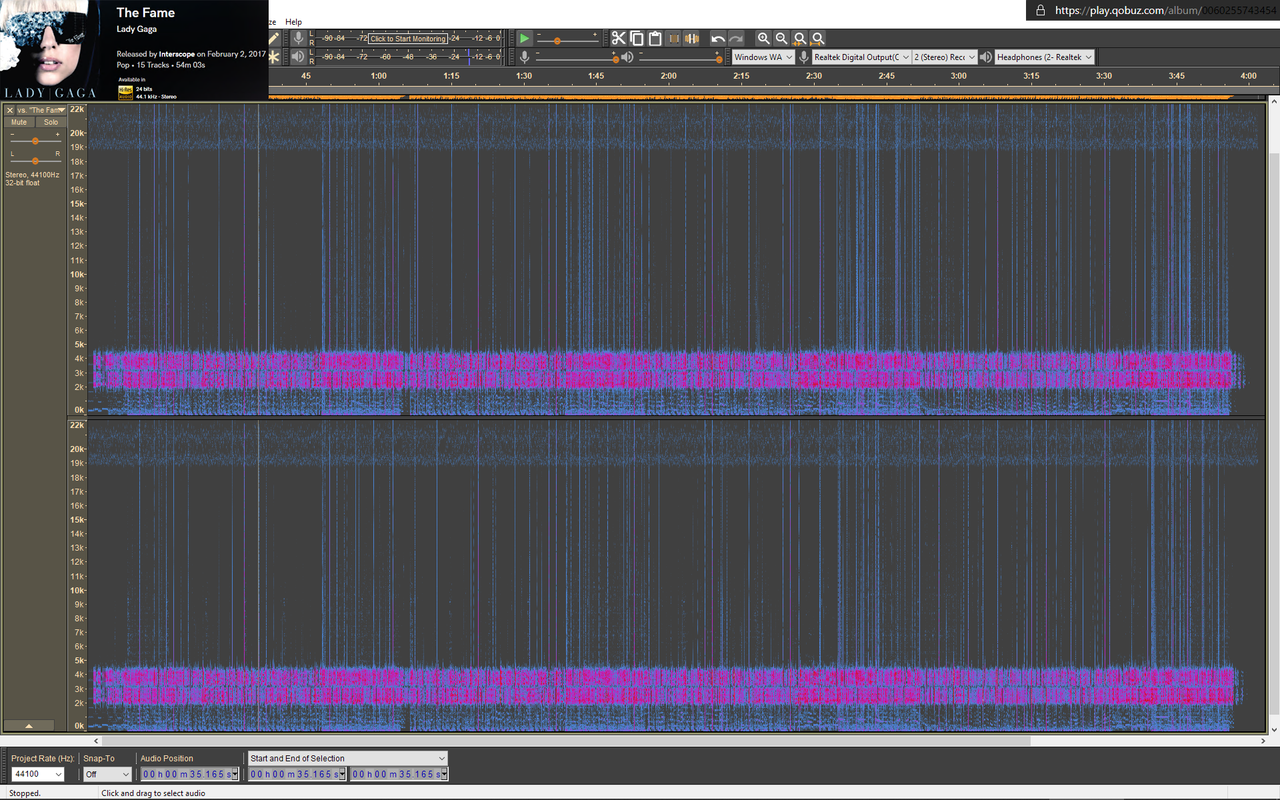
Task: Click the "Stereo, 44100Hz" track info text
Action: [x=33, y=174]
